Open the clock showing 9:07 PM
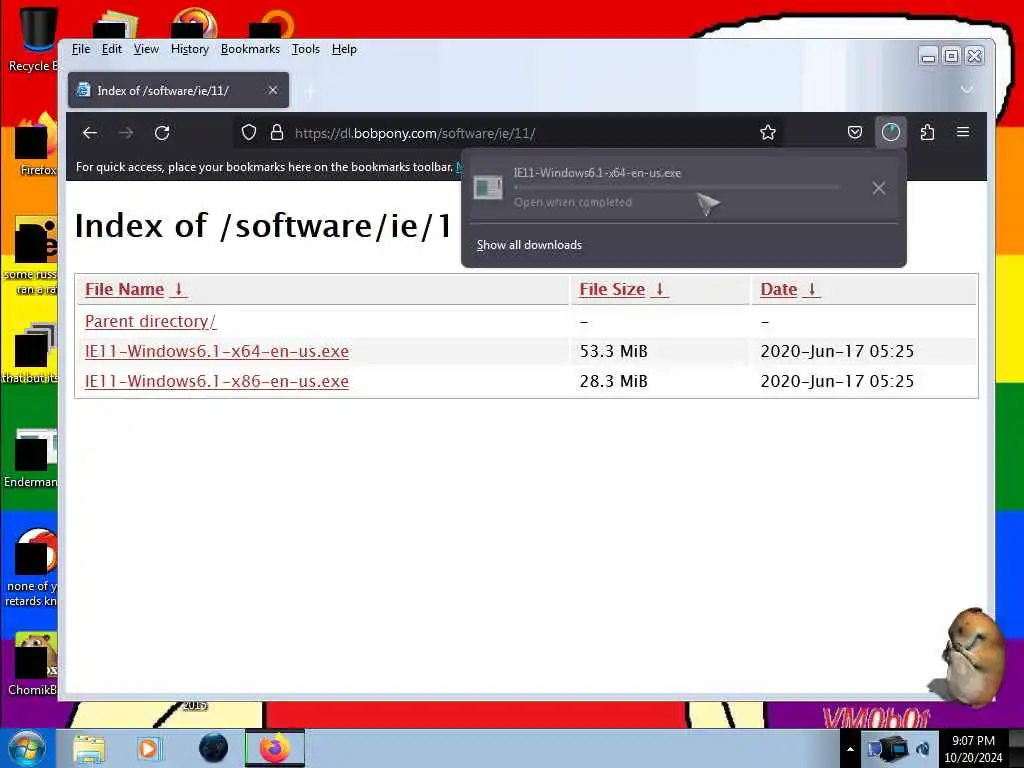Viewport: 1024px width, 768px height. (973, 749)
